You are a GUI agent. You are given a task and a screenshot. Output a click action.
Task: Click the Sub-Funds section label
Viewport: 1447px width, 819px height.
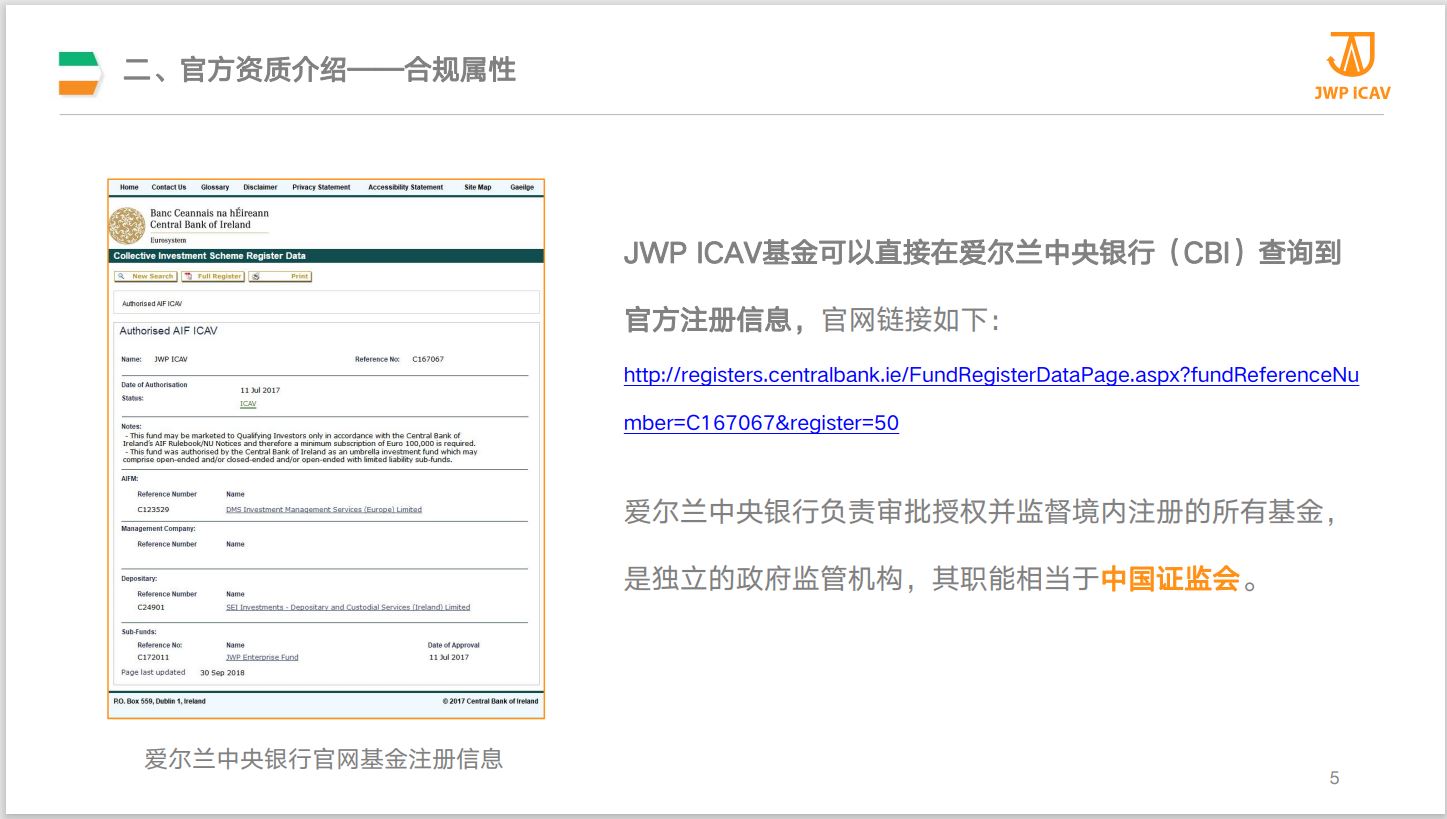click(x=139, y=632)
